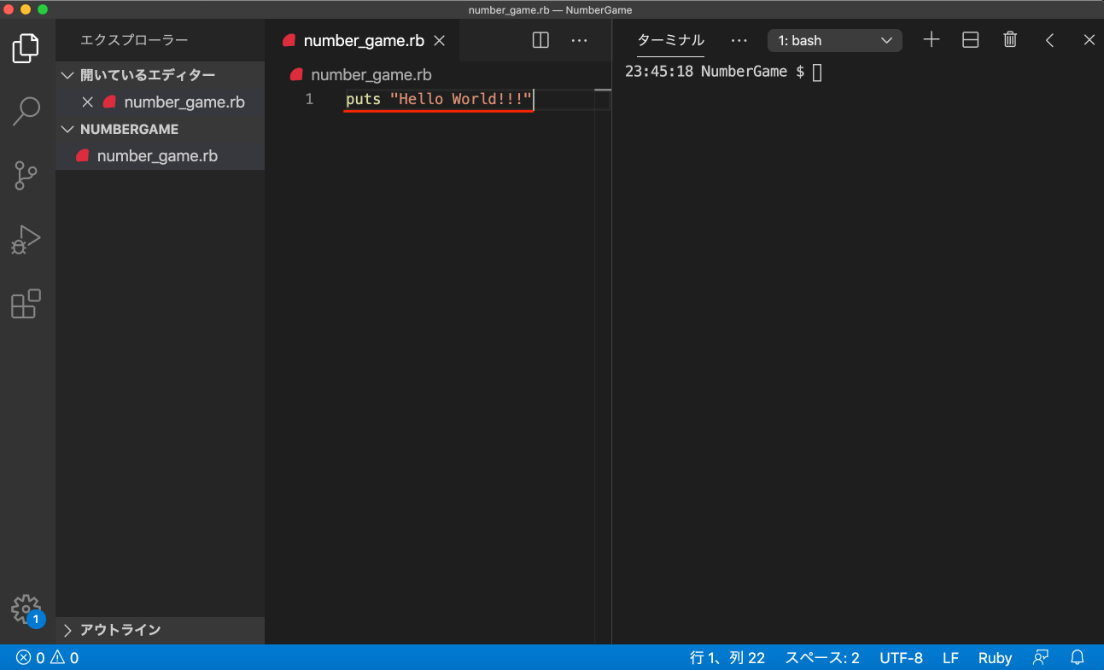Change indentation via スペース: 2
This screenshot has width=1104, height=670.
[x=822, y=657]
